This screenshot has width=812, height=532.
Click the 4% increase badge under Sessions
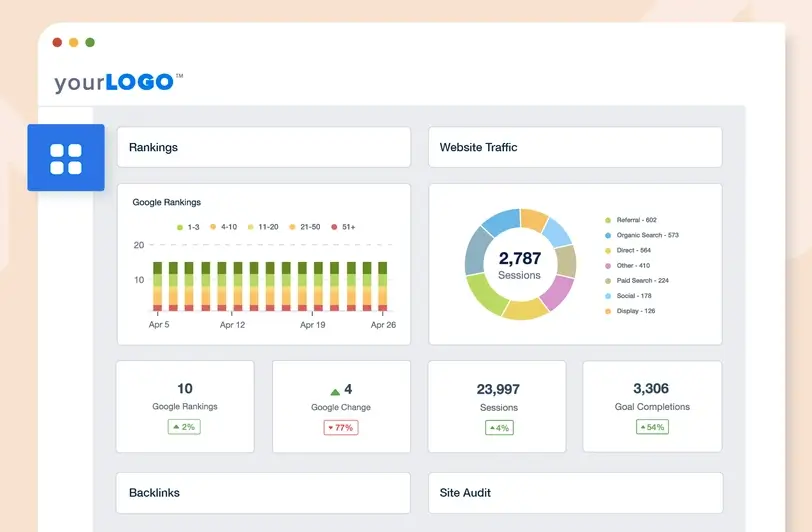(498, 427)
